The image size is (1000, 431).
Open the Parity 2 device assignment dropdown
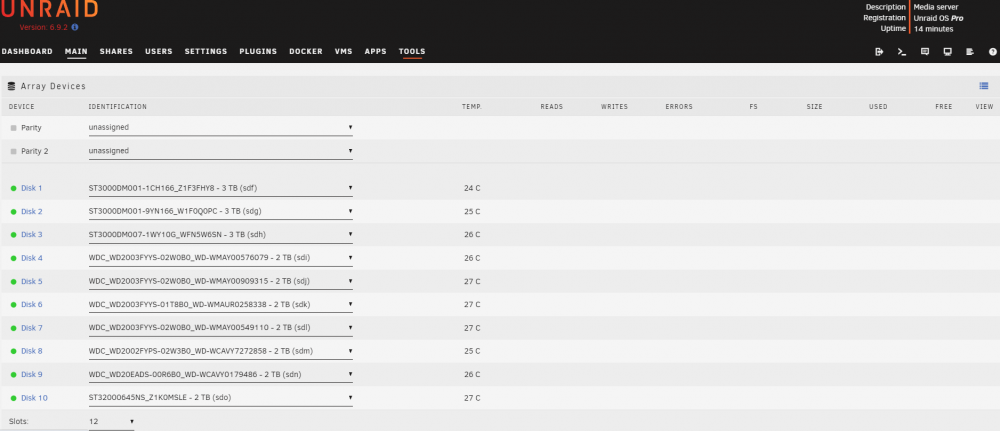221,151
